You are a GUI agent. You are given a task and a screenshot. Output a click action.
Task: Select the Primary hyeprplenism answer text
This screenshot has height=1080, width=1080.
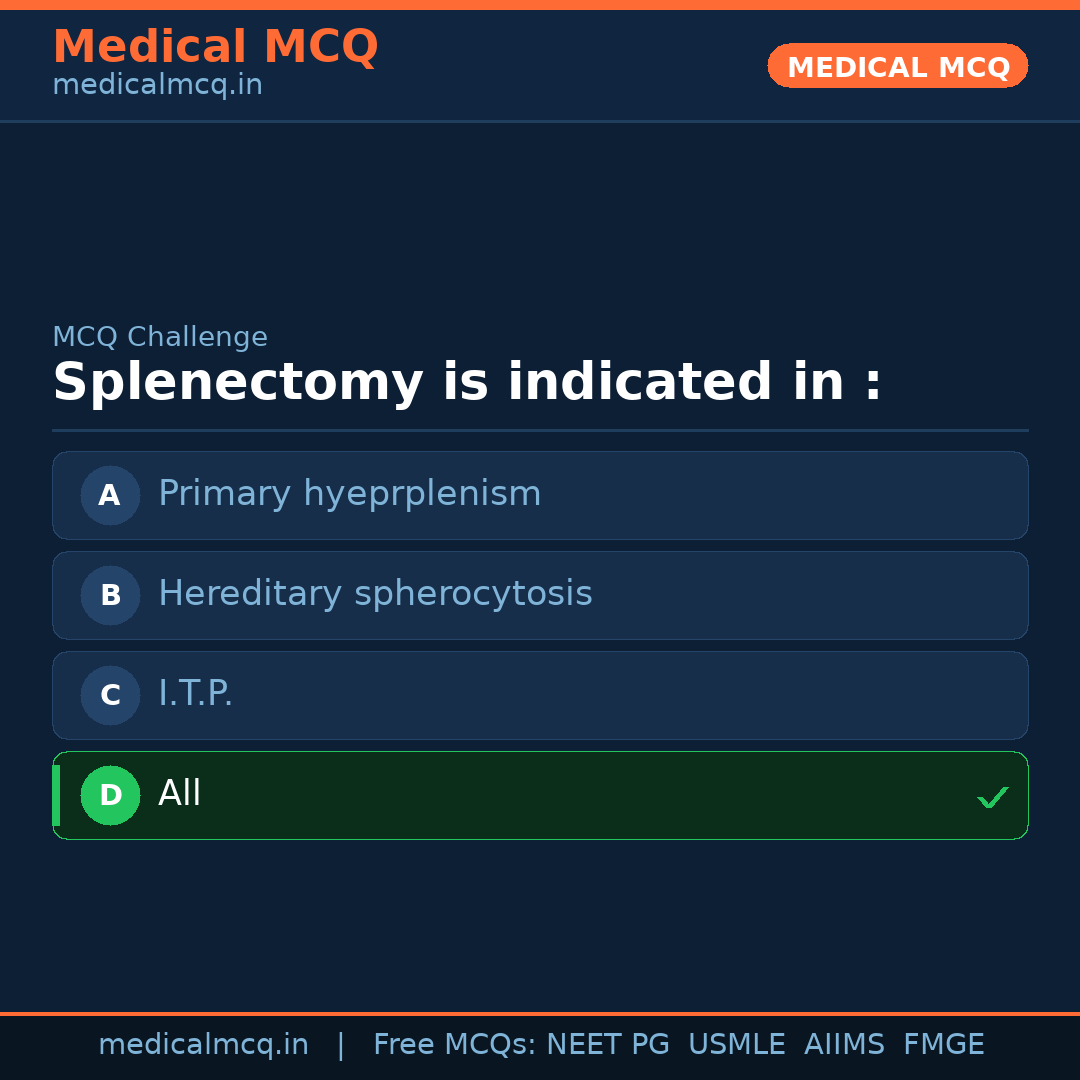(x=349, y=494)
